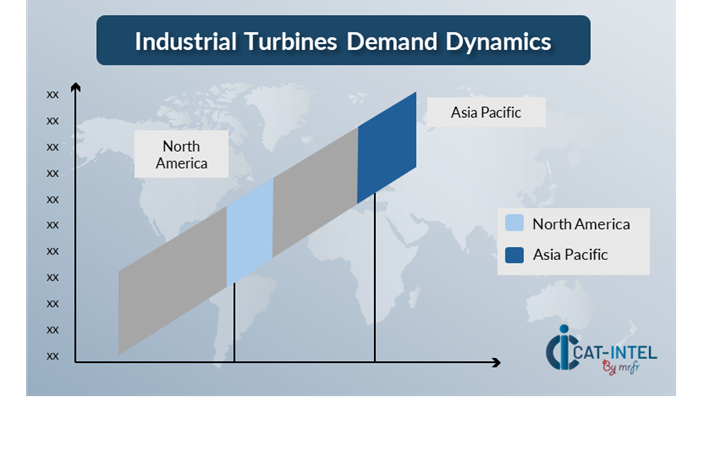Click the topmost xx axis label
The height and width of the screenshot is (468, 726).
coord(52,94)
